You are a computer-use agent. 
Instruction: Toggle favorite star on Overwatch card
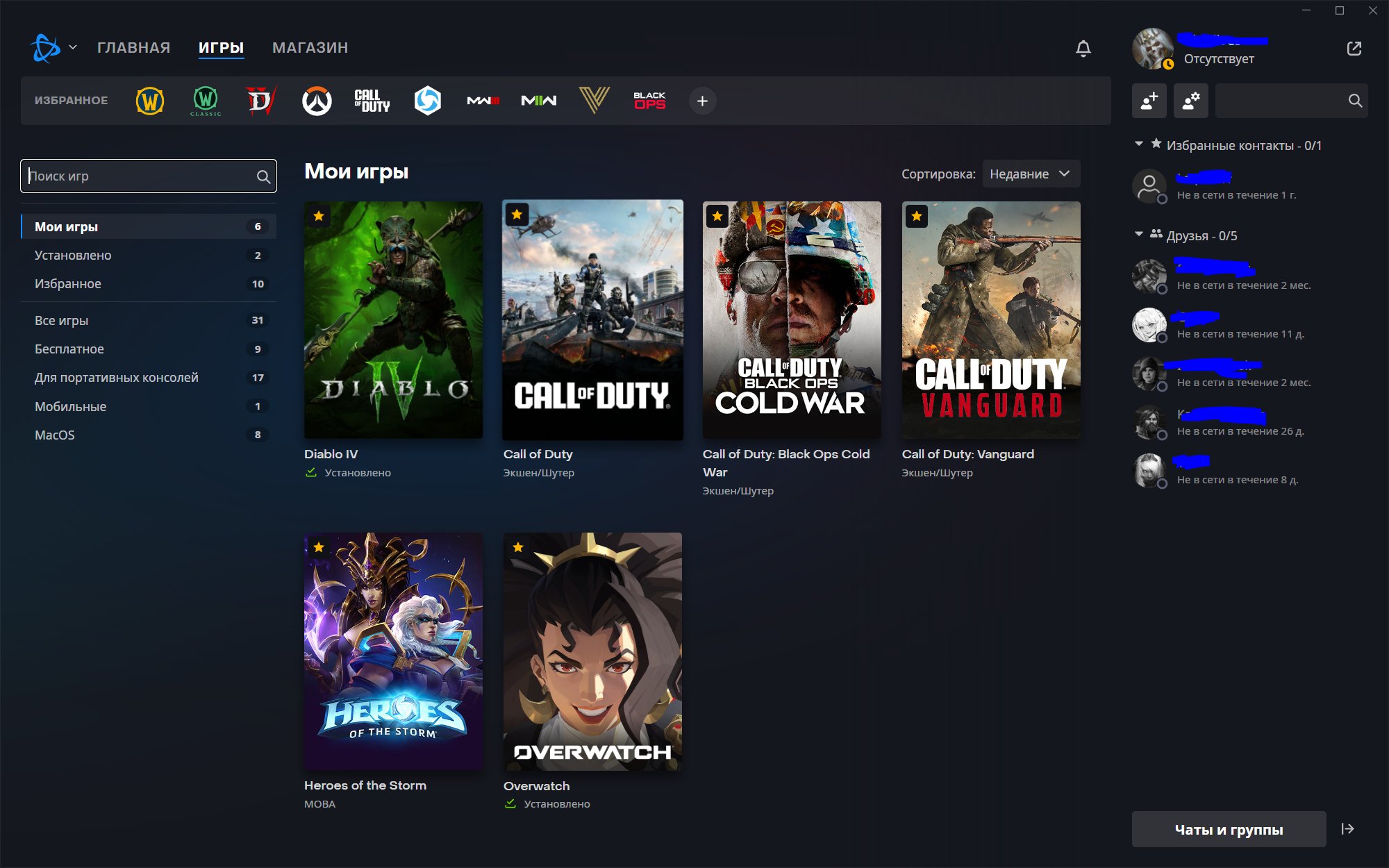(518, 547)
